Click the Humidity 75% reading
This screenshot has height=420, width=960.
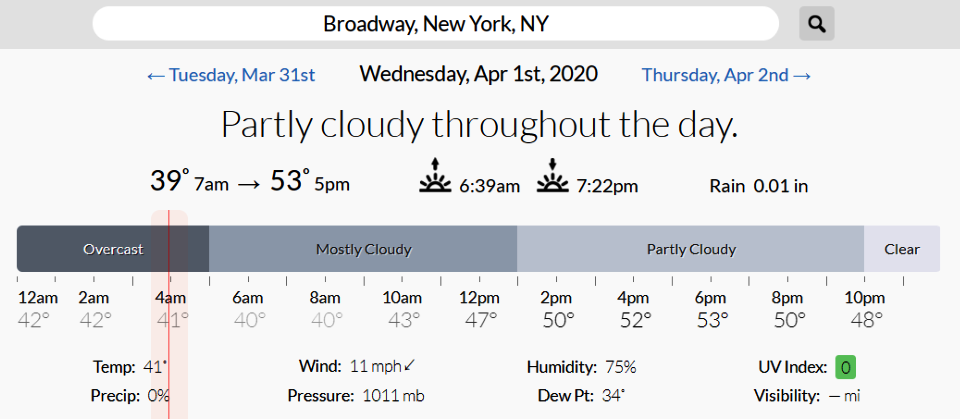[581, 367]
